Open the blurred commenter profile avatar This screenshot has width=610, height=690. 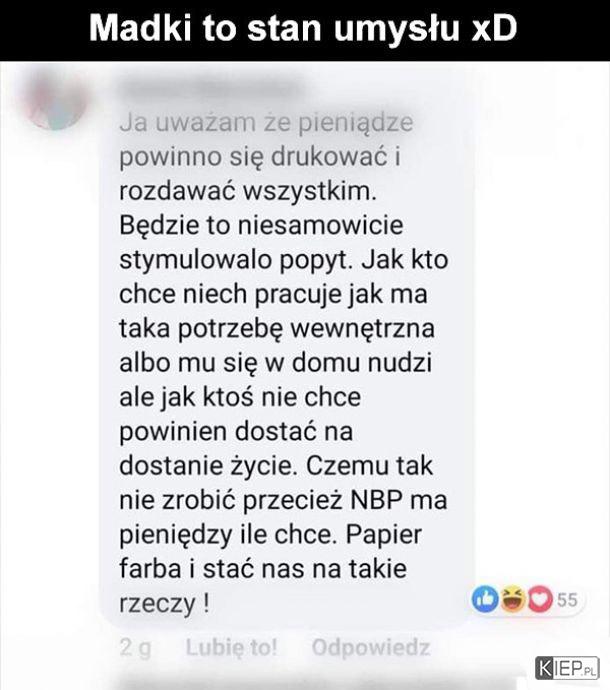[x=56, y=100]
